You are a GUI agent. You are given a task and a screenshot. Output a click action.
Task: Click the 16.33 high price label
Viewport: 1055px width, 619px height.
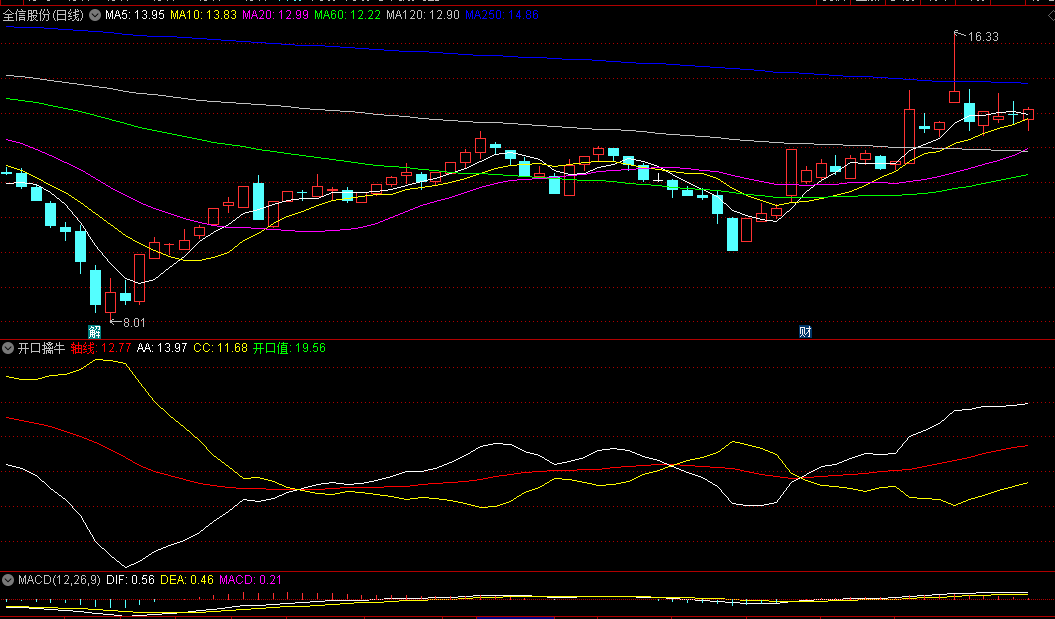tap(983, 37)
